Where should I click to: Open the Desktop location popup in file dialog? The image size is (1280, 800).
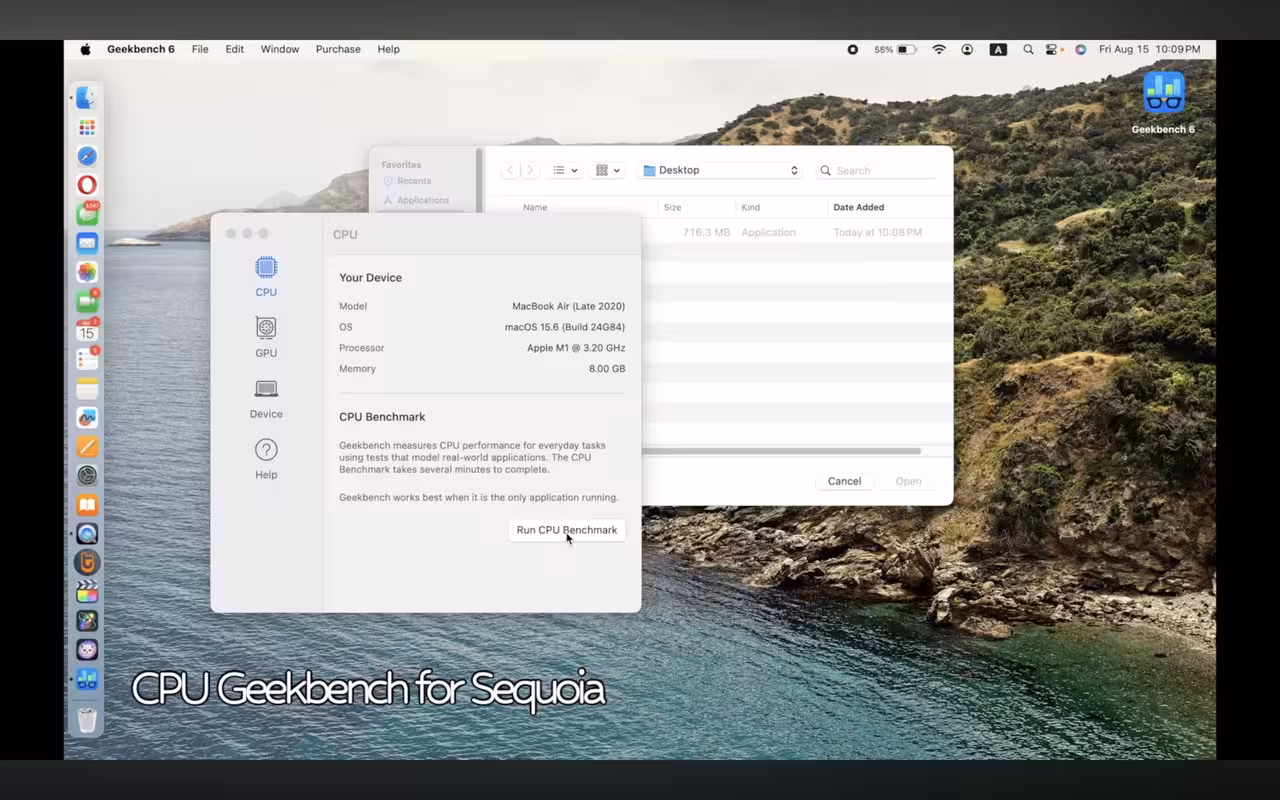[721, 170]
